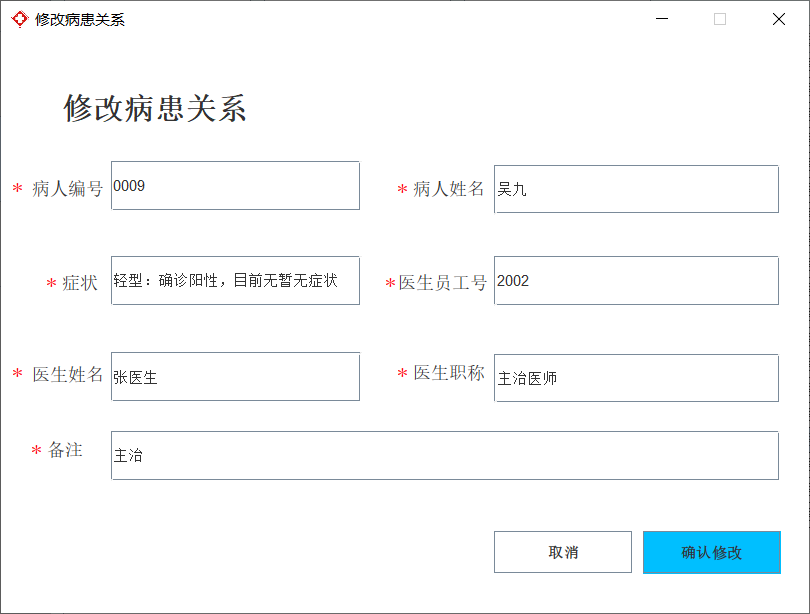Click the 取消 button
This screenshot has width=810, height=614.
pyautogui.click(x=563, y=552)
